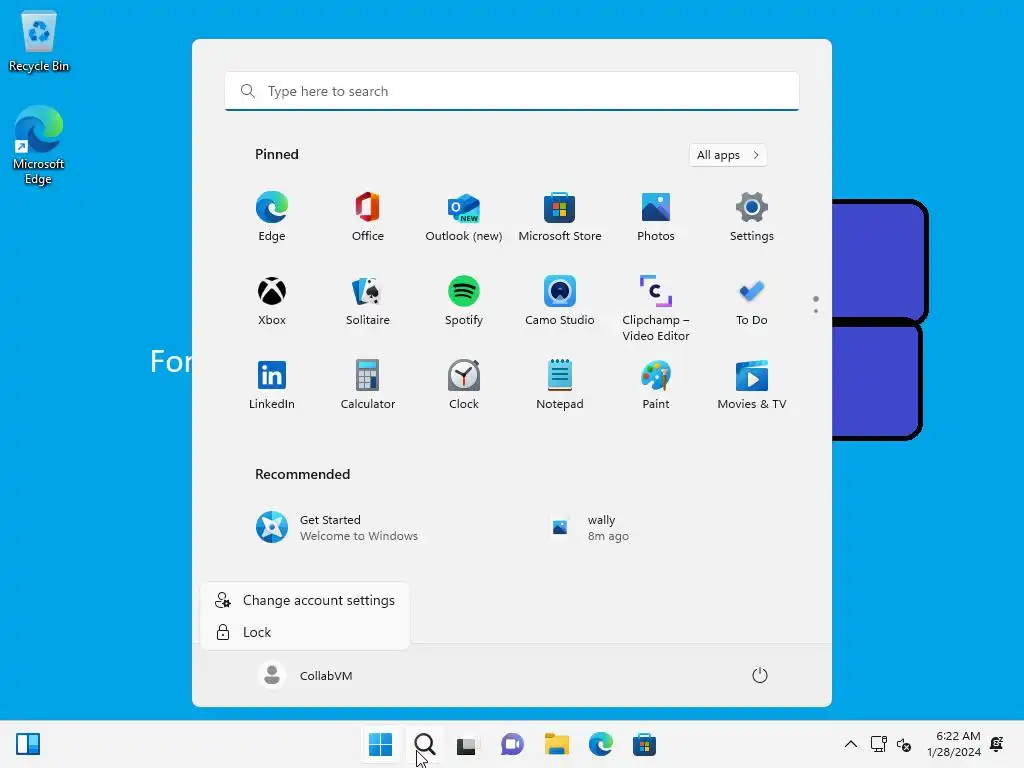Launch LinkedIn from pinned apps
1024x768 pixels.
point(272,385)
